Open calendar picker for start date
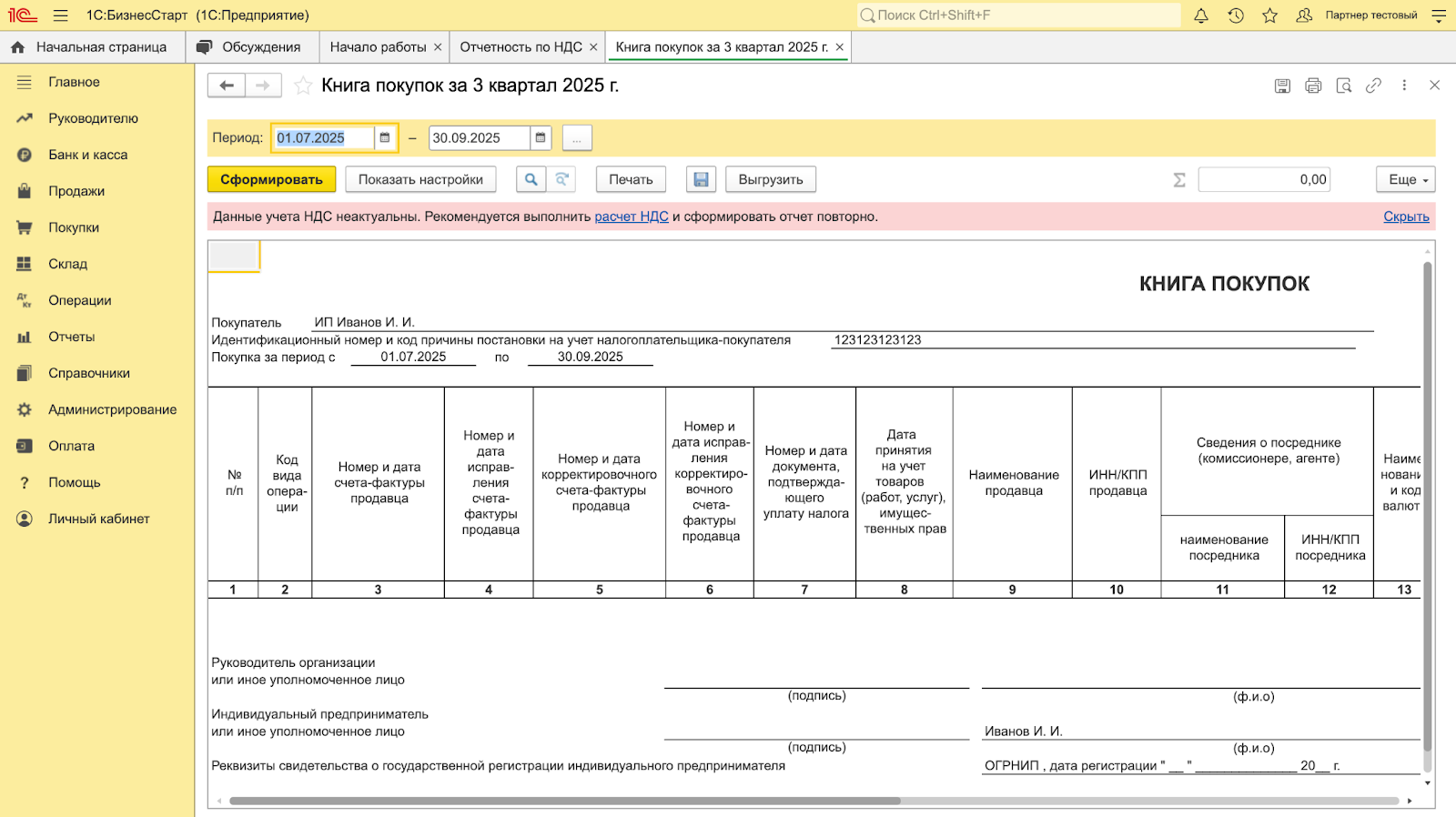 (385, 138)
